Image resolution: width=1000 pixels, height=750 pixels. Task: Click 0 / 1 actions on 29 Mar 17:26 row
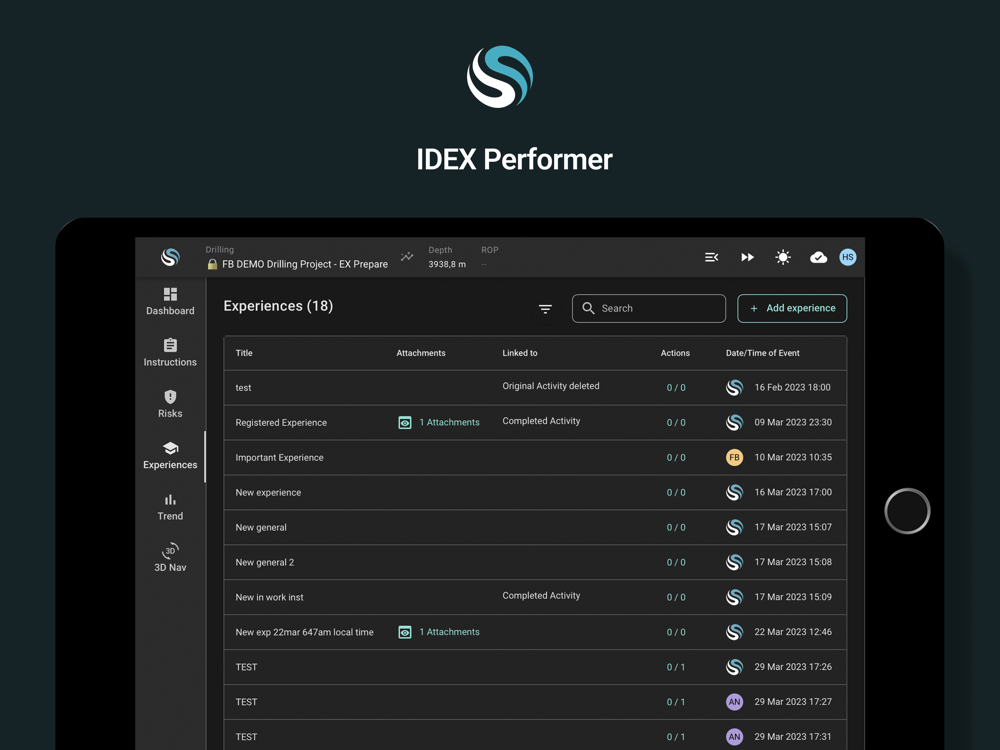(676, 667)
